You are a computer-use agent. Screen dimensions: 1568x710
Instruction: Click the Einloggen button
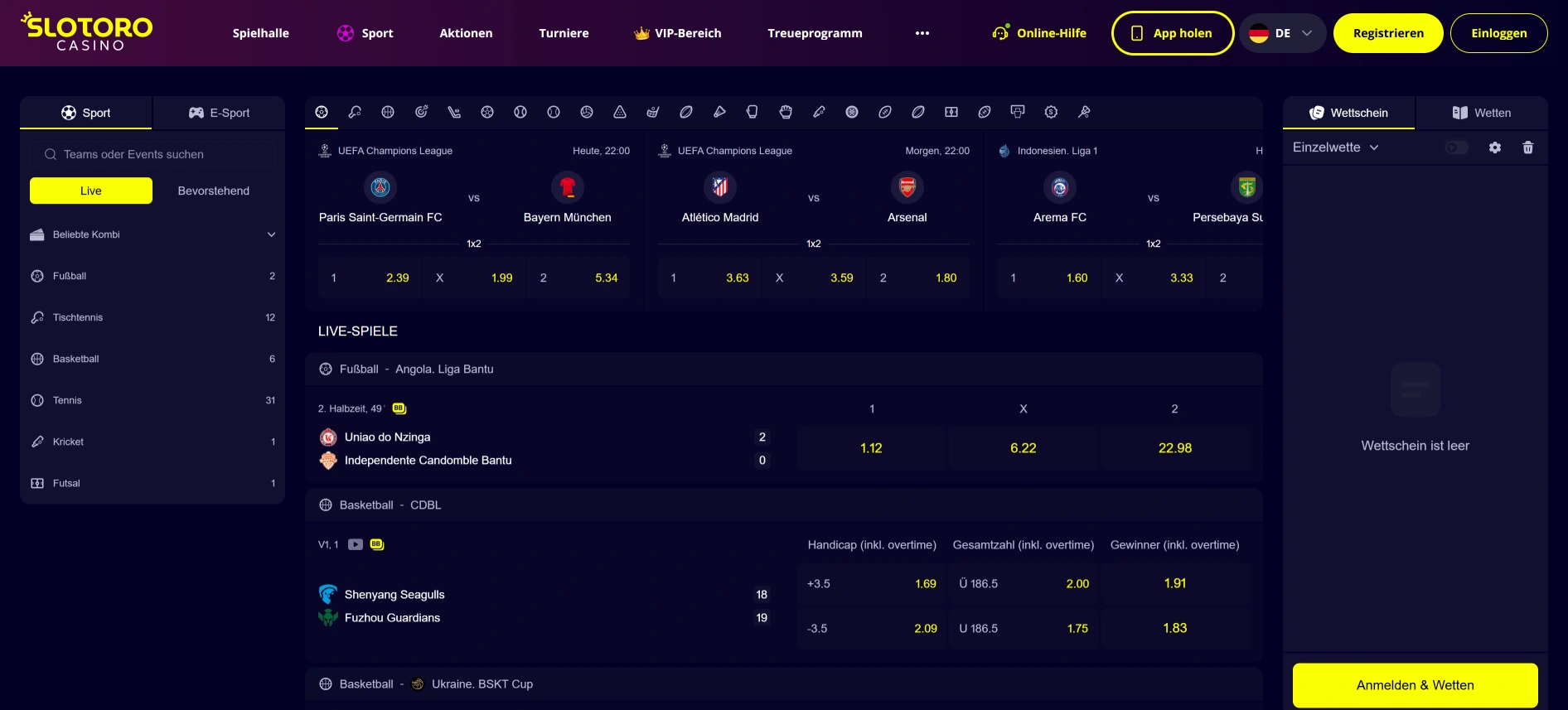click(1499, 33)
